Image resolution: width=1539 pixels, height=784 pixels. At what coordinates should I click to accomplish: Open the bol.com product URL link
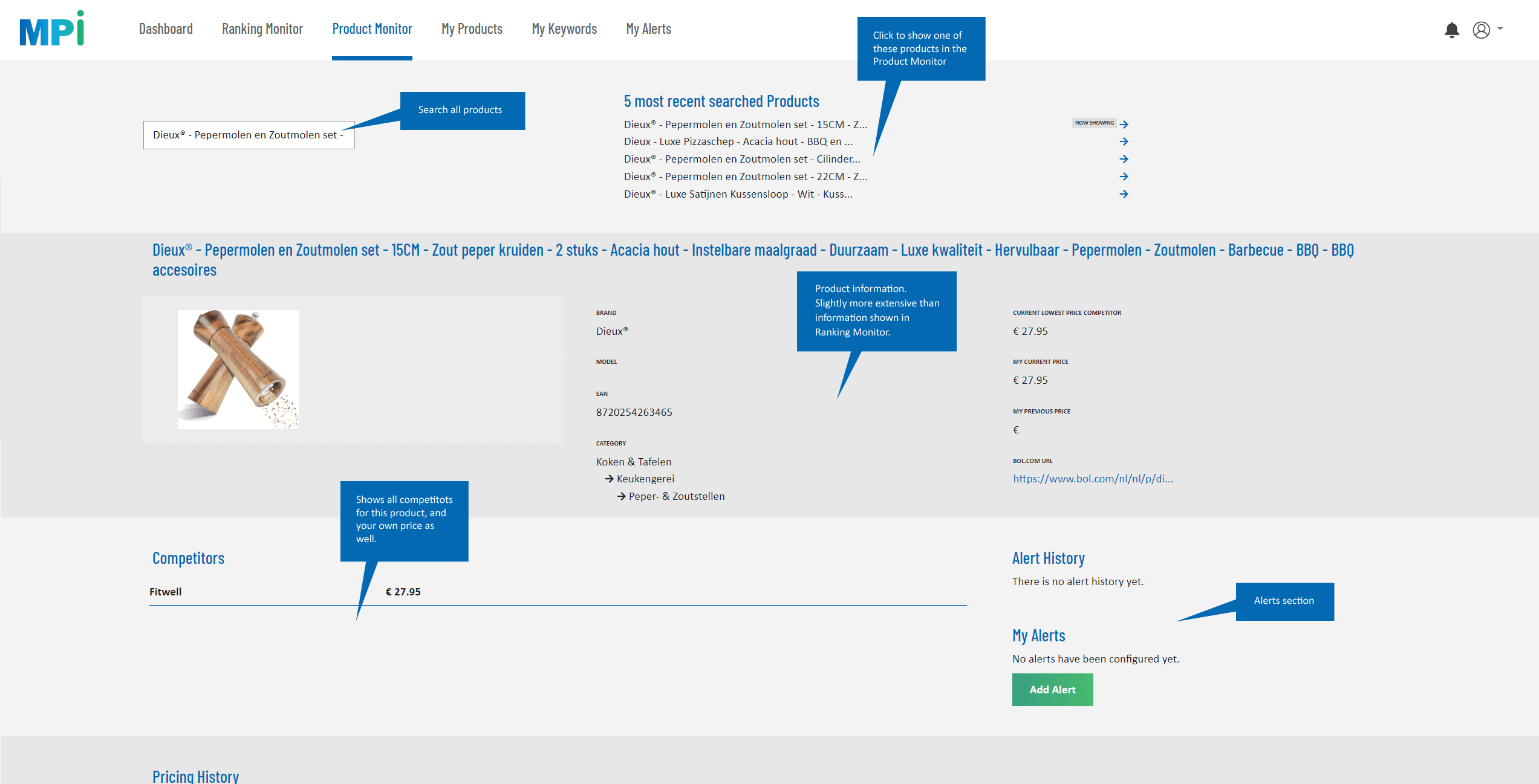(x=1093, y=479)
